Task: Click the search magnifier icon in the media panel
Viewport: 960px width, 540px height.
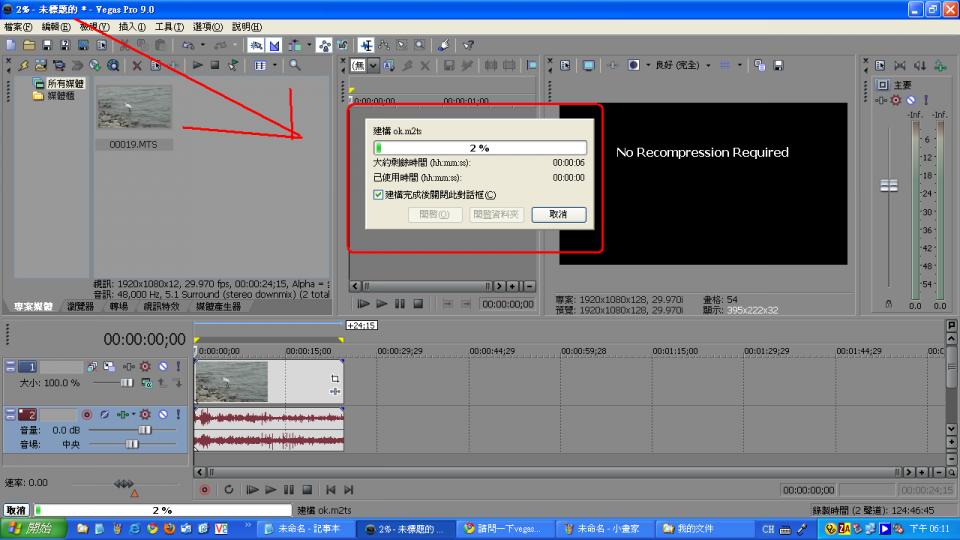Action: pyautogui.click(x=295, y=65)
